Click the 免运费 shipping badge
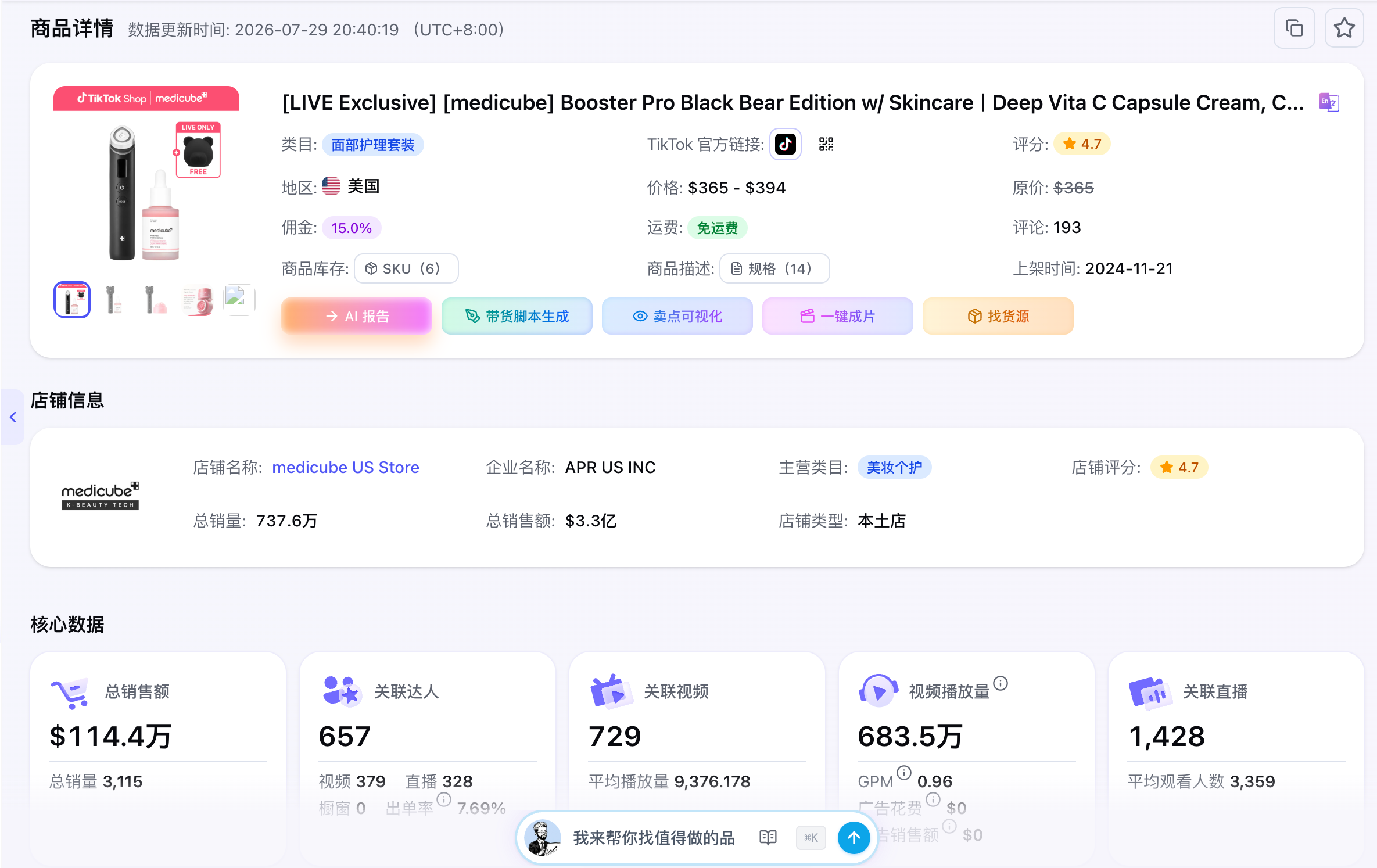Viewport: 1377px width, 868px height. coord(718,228)
